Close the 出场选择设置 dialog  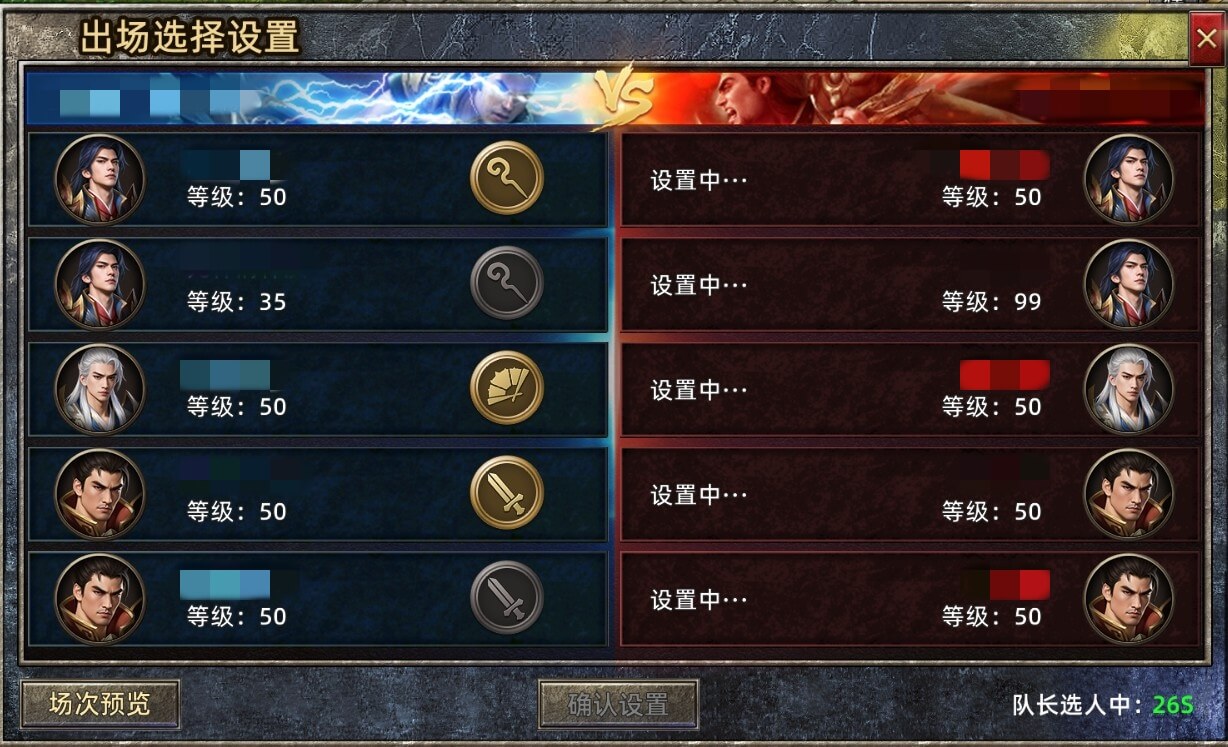1206,39
